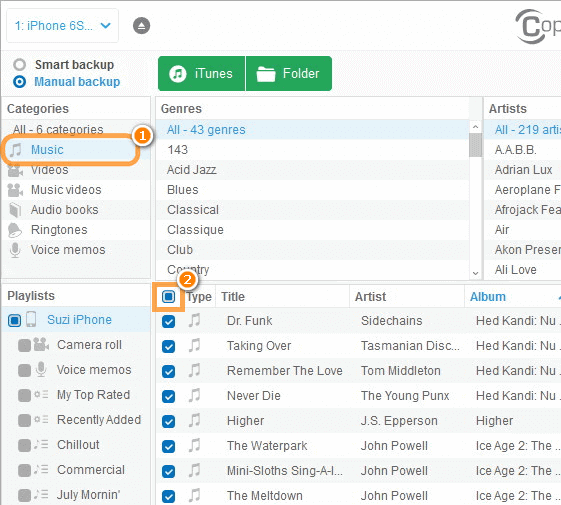Uncheck the Never Die track

pyautogui.click(x=168, y=397)
